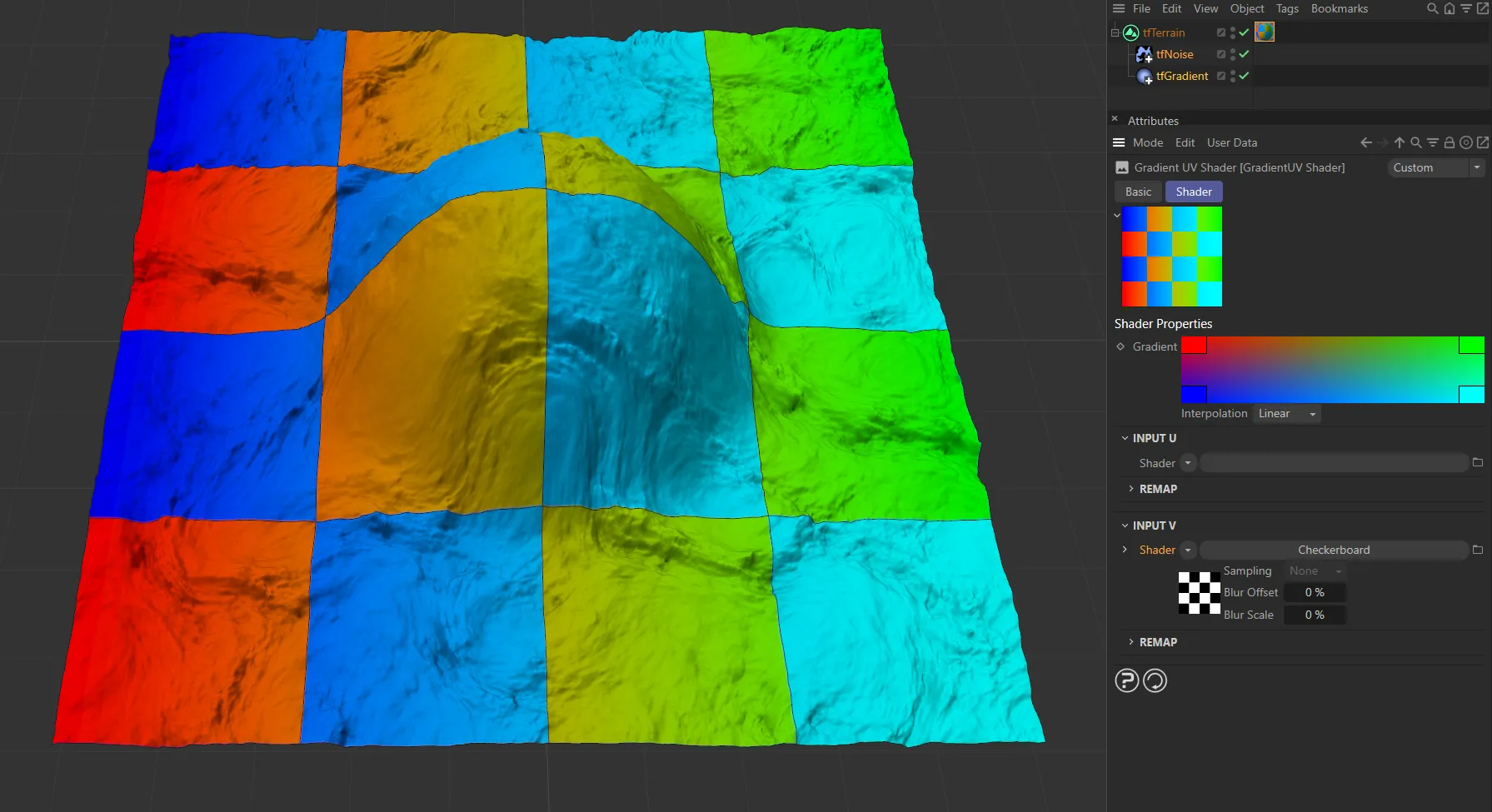Click the home icon in Object Manager
Viewport: 1492px width, 812px height.
tap(1450, 9)
